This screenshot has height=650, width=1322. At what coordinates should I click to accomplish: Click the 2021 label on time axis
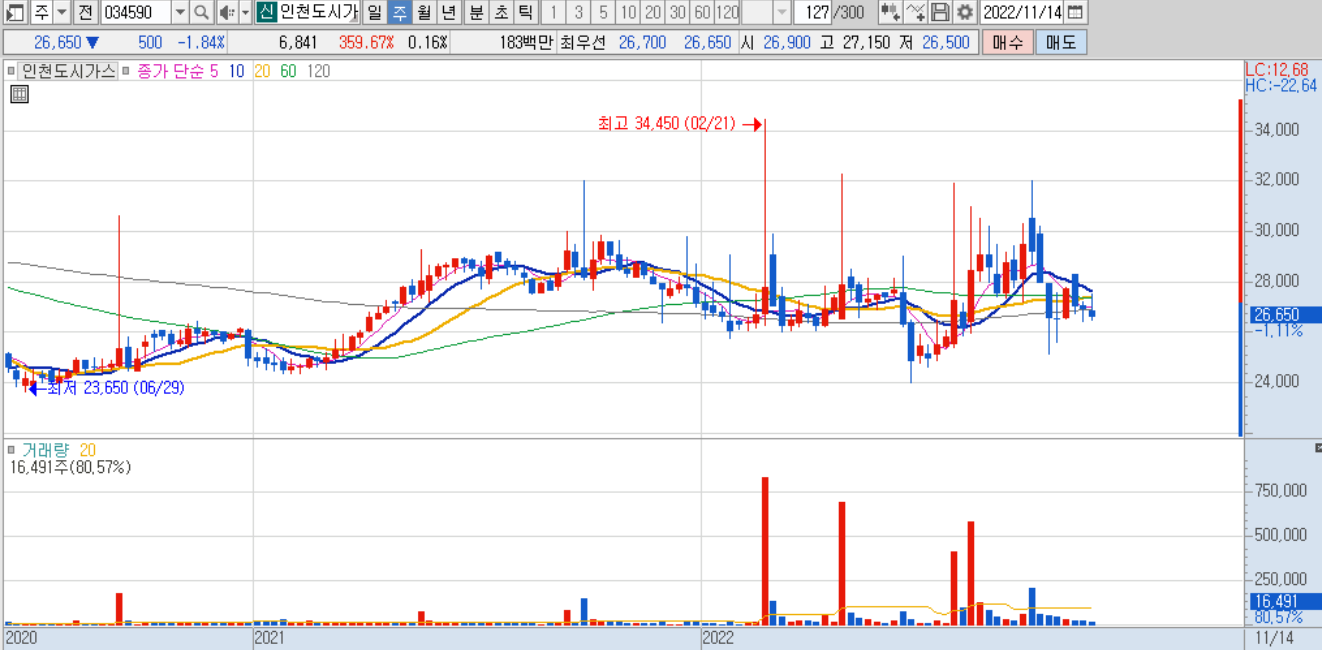(x=271, y=637)
